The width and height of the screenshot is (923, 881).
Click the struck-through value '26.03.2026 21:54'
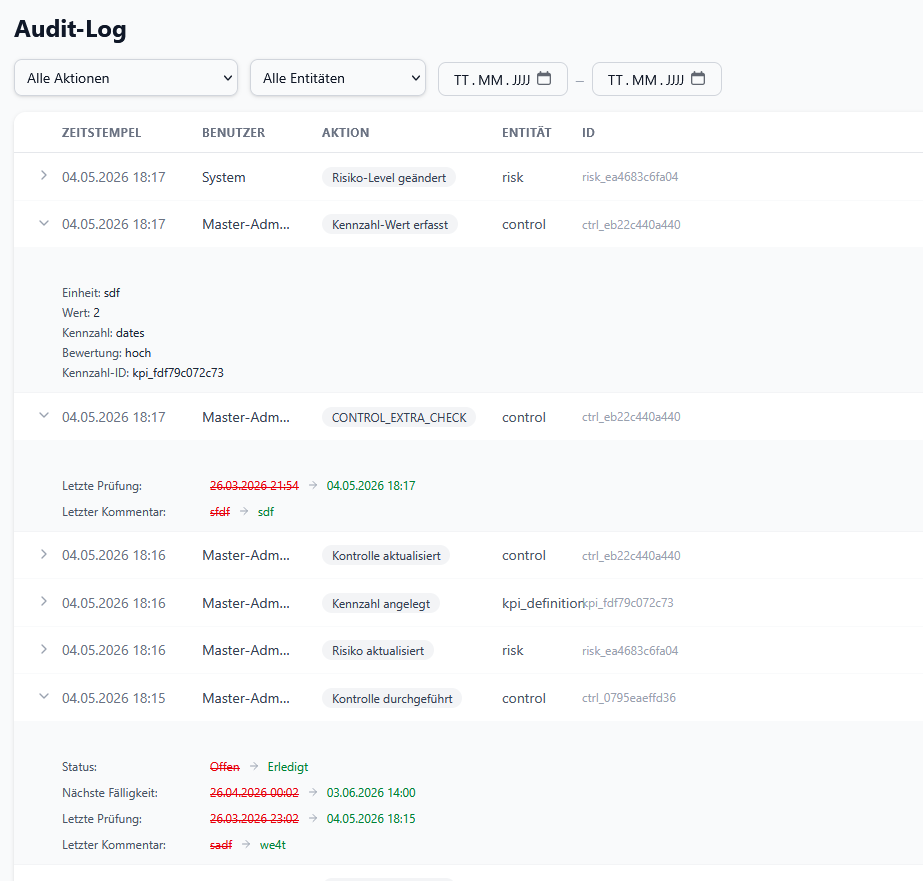[x=254, y=486]
